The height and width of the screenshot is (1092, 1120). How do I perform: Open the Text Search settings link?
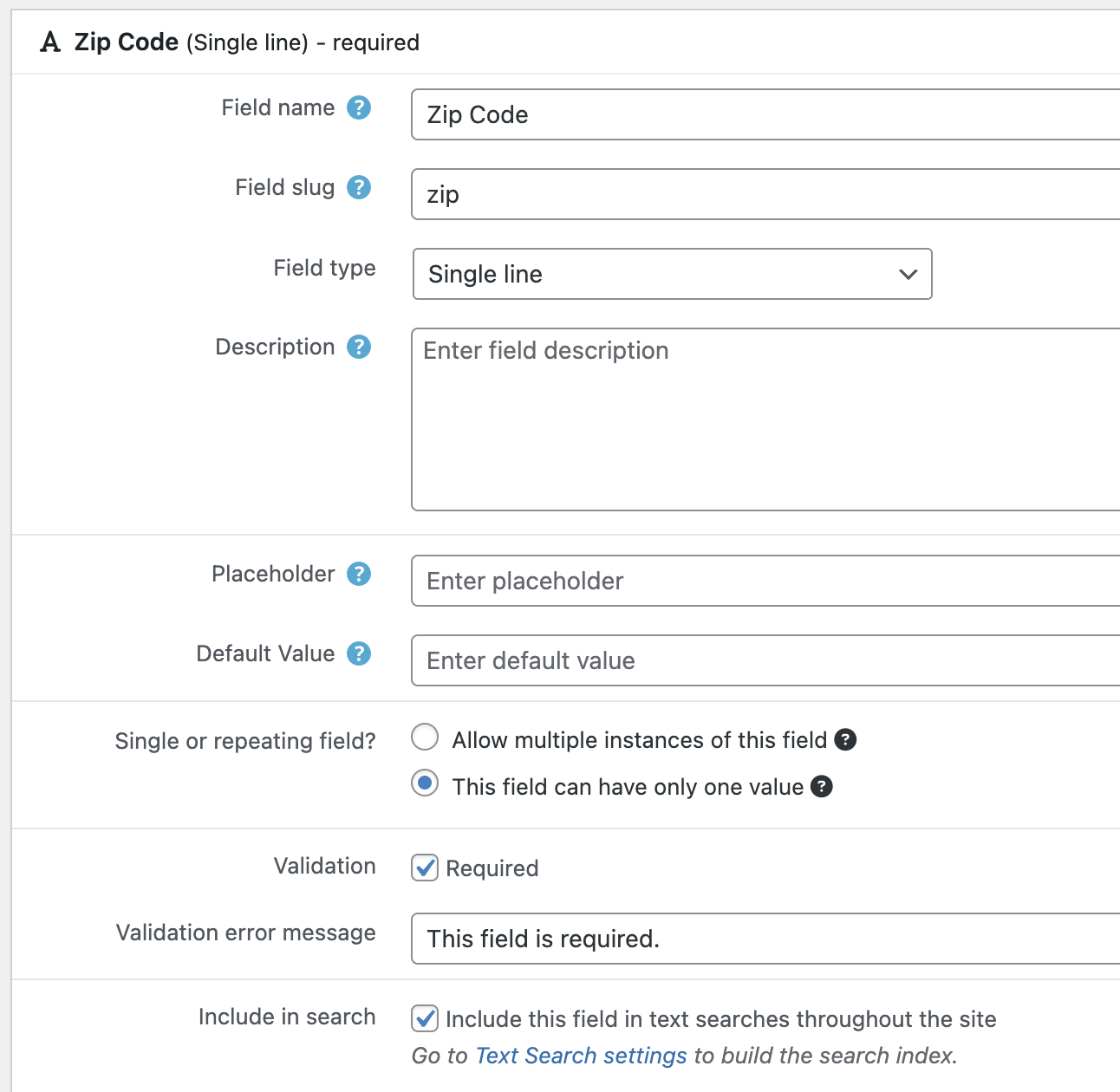point(581,1056)
